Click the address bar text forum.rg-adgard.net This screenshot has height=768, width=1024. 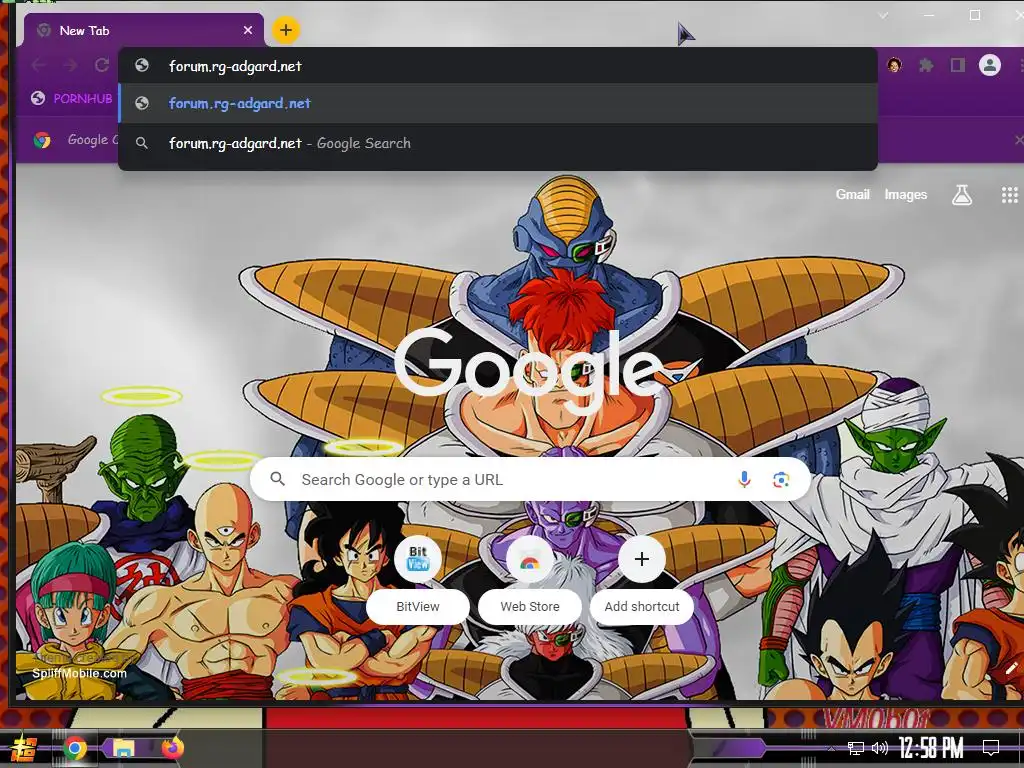pos(235,66)
